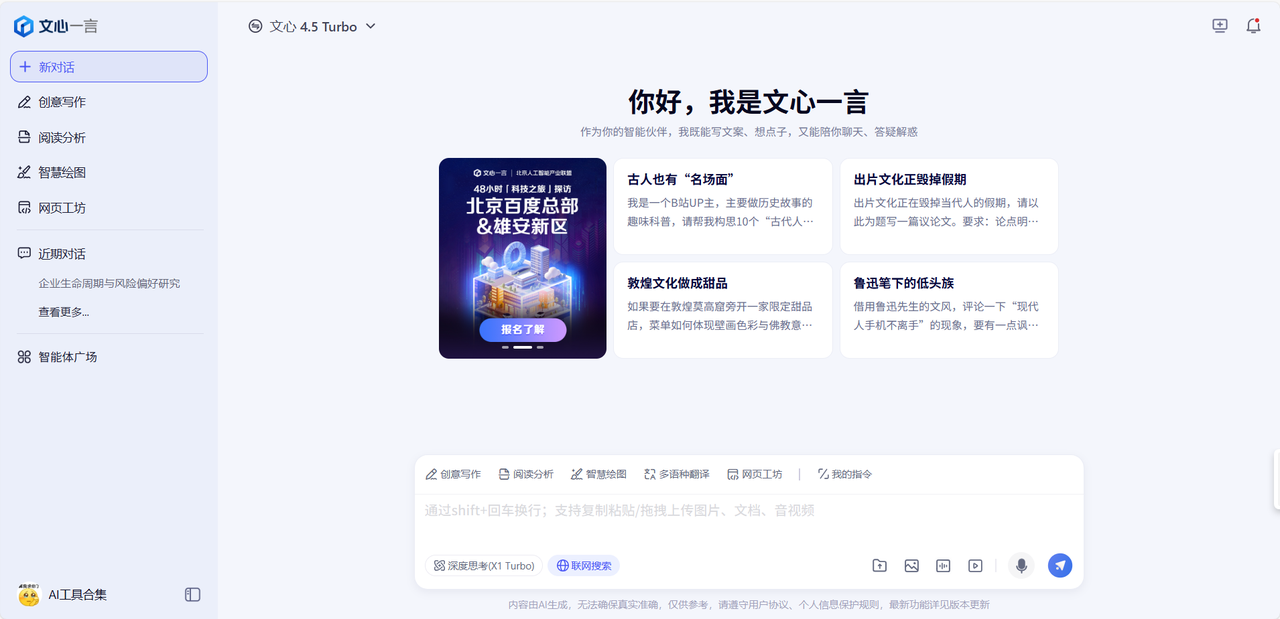
Task: Collapse the sidebar with the panel icon
Action: tap(193, 594)
